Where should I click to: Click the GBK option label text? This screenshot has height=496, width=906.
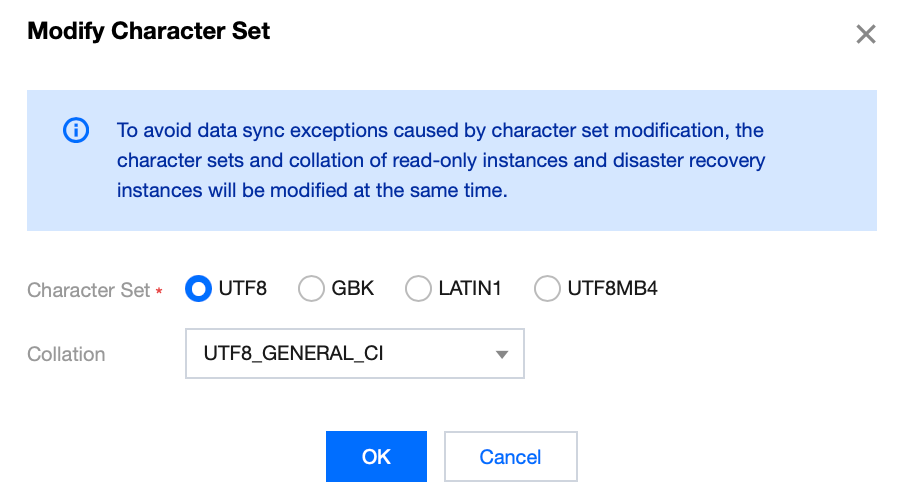click(x=354, y=289)
